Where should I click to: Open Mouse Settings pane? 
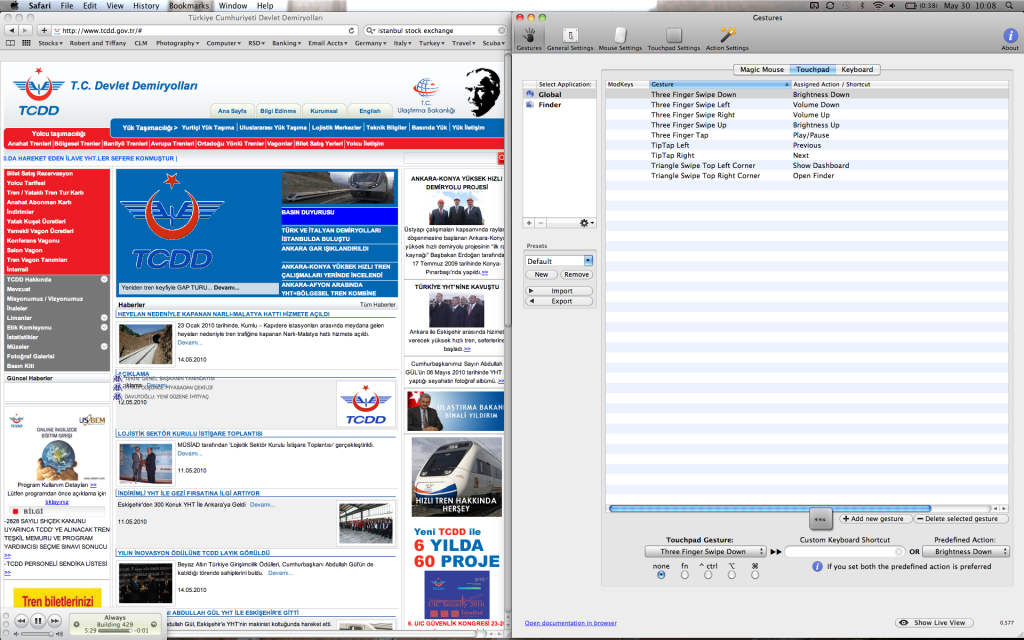pyautogui.click(x=620, y=39)
